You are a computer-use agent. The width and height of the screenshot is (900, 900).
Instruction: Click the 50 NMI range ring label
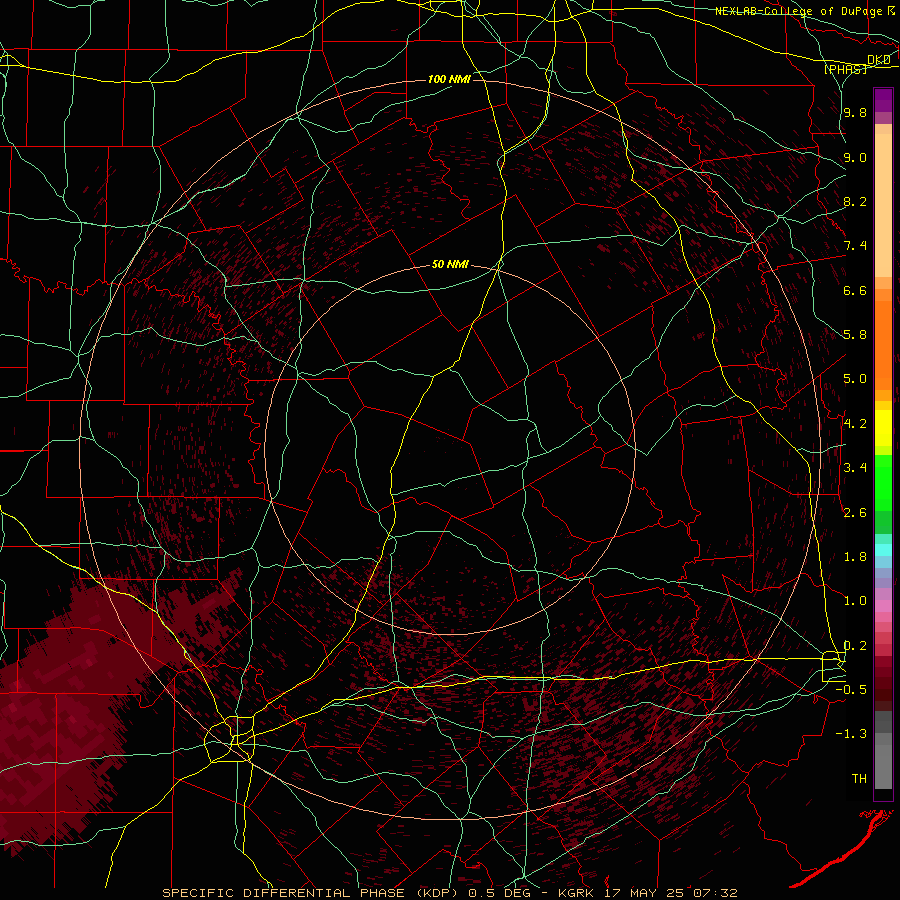coord(450,264)
